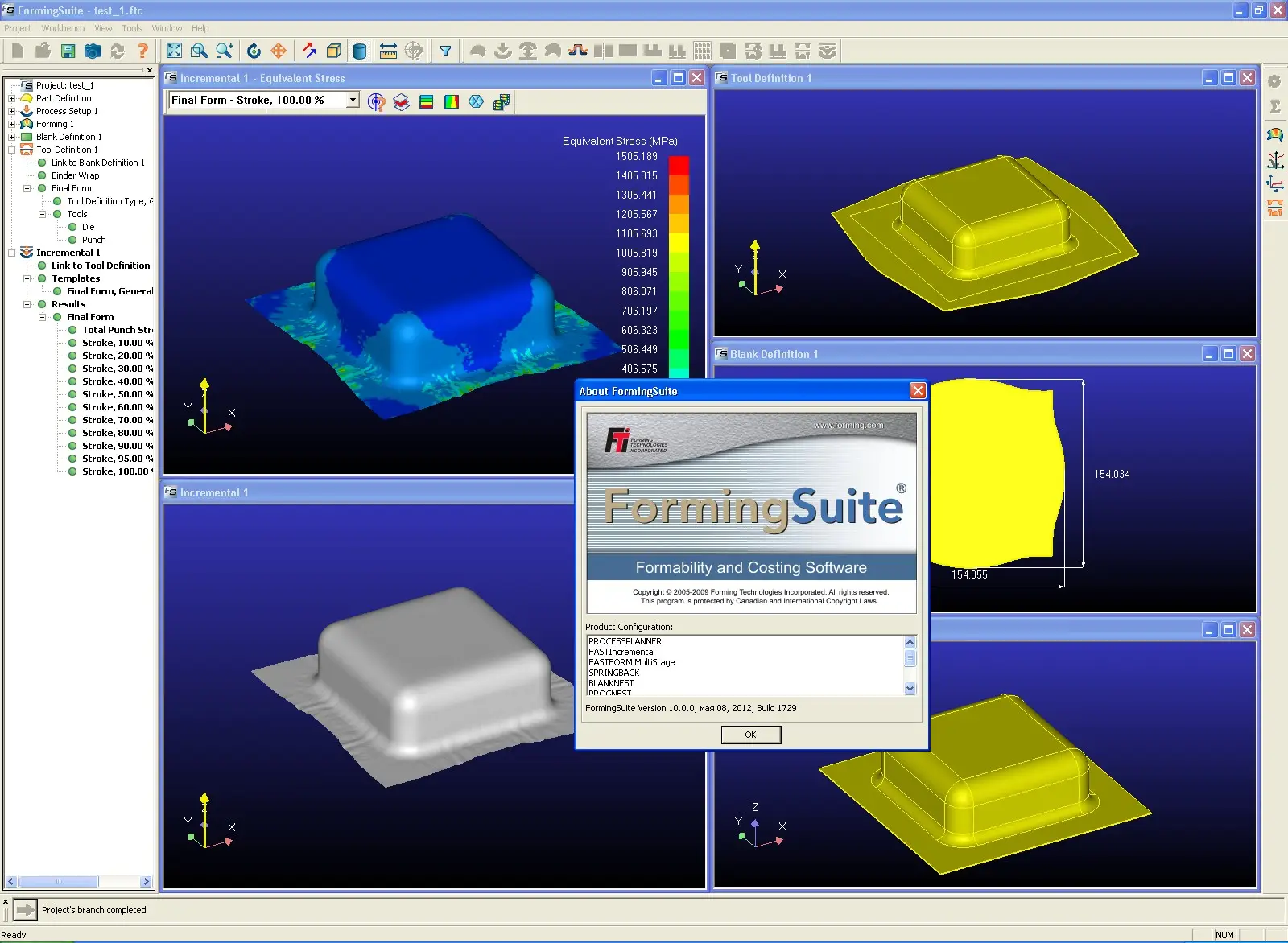The image size is (1288, 943).
Task: Open the View menu
Action: click(x=103, y=28)
